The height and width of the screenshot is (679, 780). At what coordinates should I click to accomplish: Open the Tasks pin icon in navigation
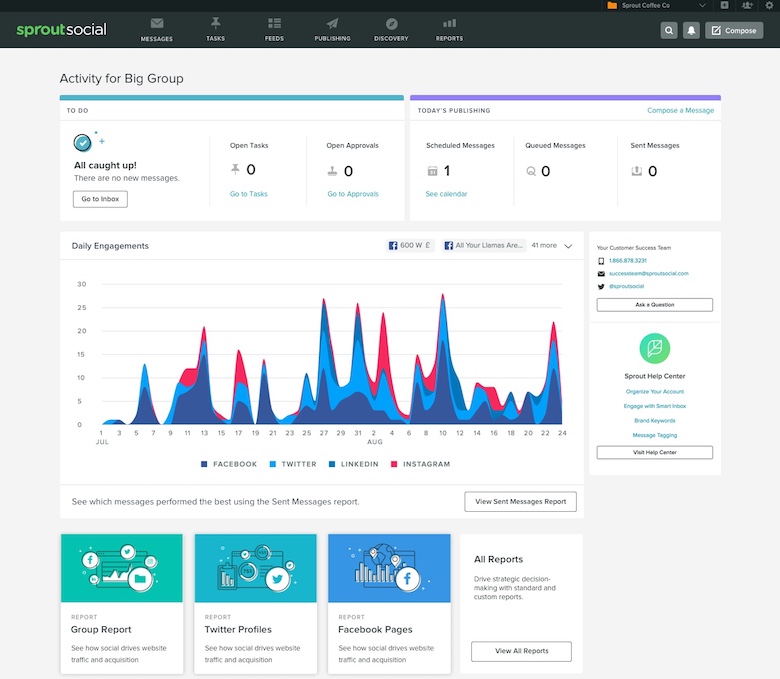tap(215, 29)
